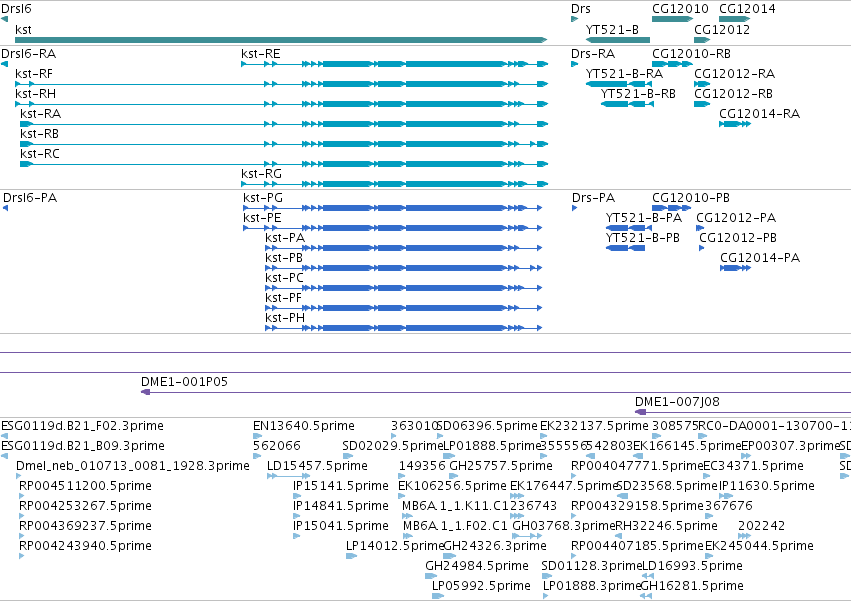Click EST LD15457.5prime
Image resolution: width=851 pixels, height=601 pixels.
289,476
